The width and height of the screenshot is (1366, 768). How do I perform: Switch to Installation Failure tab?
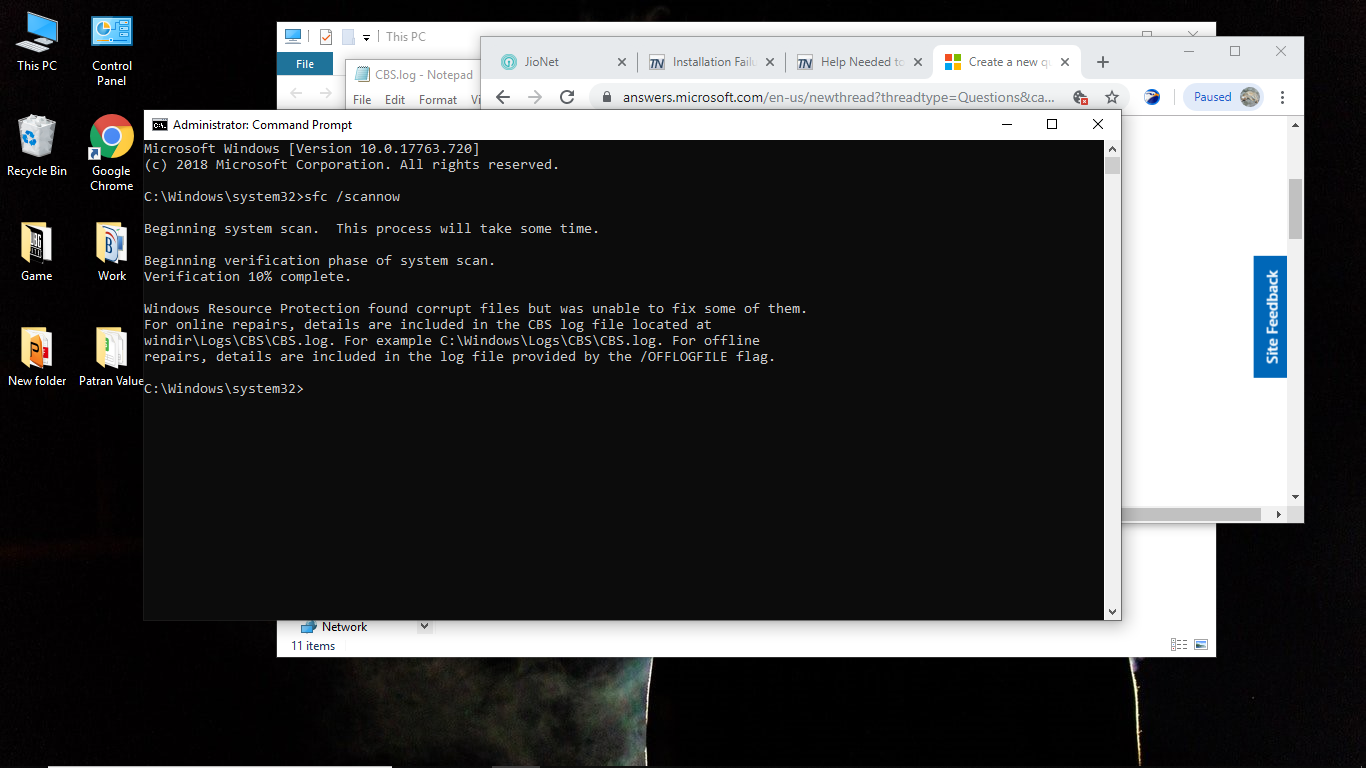(710, 62)
